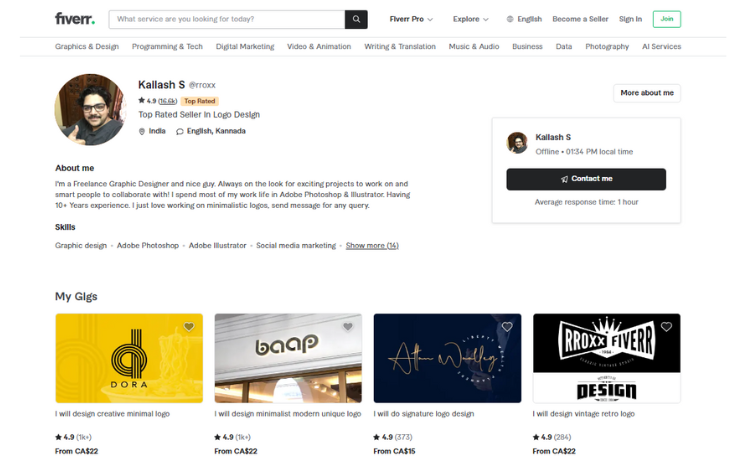Click the Contact me button
The height and width of the screenshot is (465, 746).
point(586,179)
